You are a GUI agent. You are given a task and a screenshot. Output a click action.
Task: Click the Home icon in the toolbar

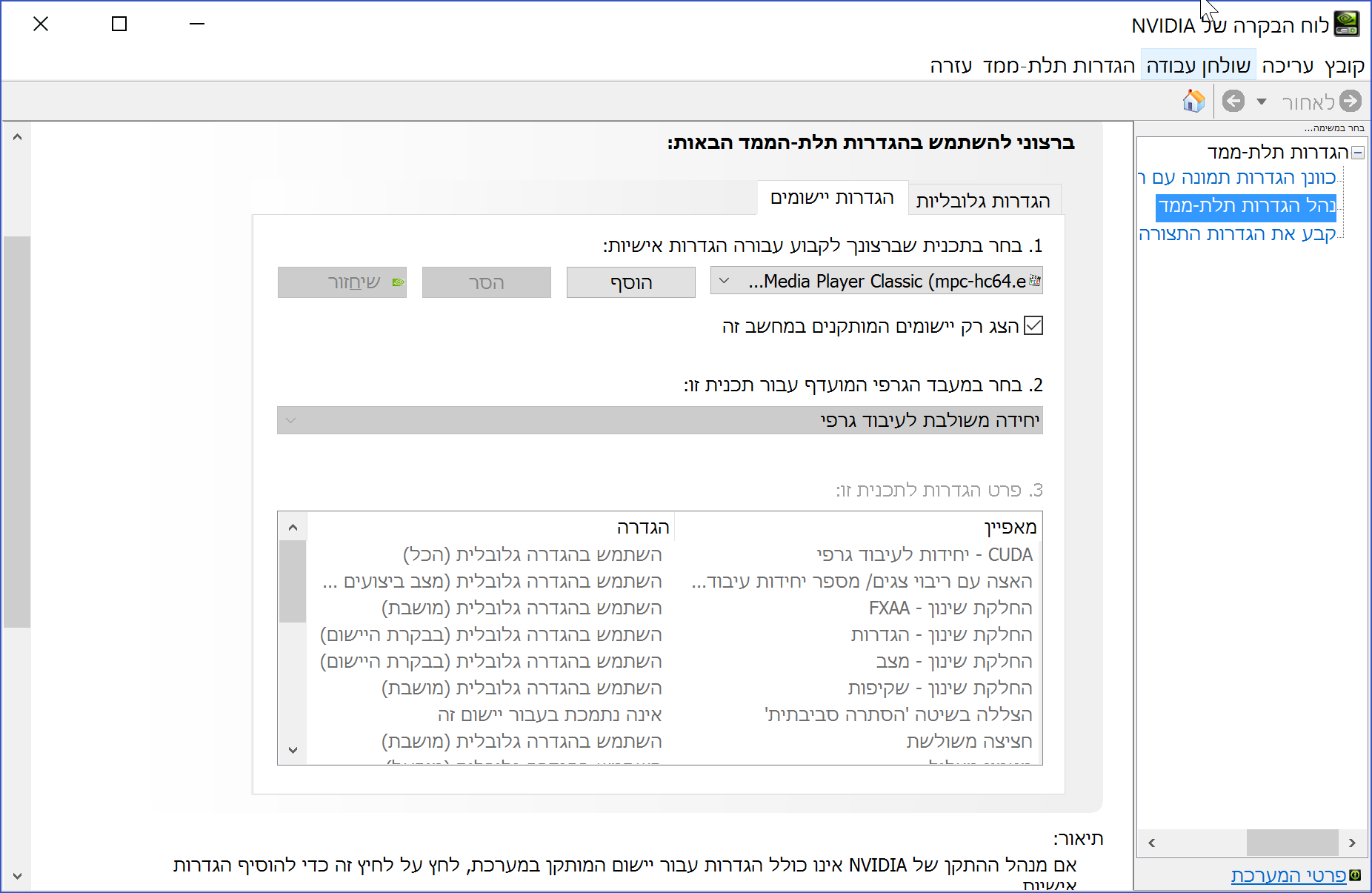(1193, 101)
